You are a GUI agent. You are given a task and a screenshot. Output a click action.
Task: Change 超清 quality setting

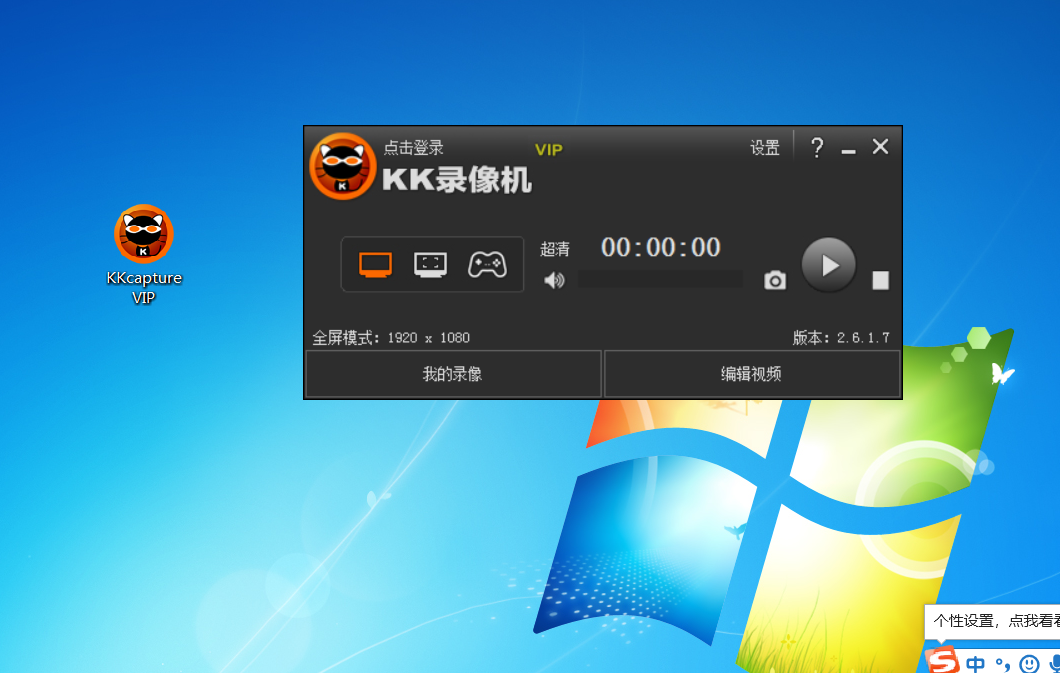pyautogui.click(x=554, y=249)
